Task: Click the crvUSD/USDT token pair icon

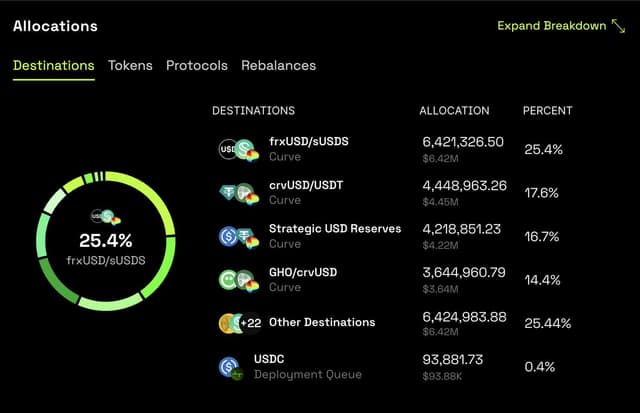Action: pyautogui.click(x=239, y=193)
